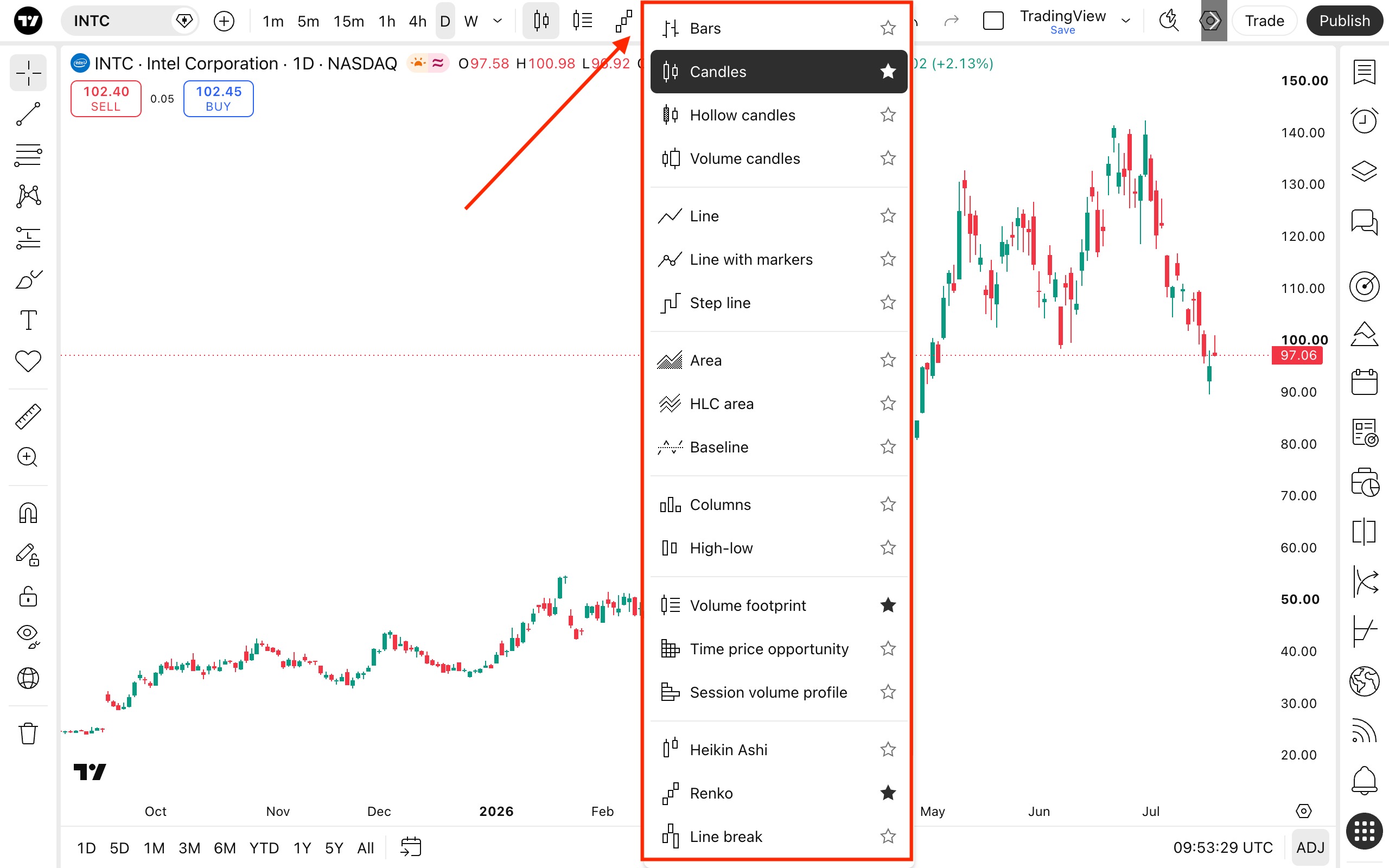Expand the timeframe intervals chevron
The height and width of the screenshot is (868, 1389).
coord(498,21)
